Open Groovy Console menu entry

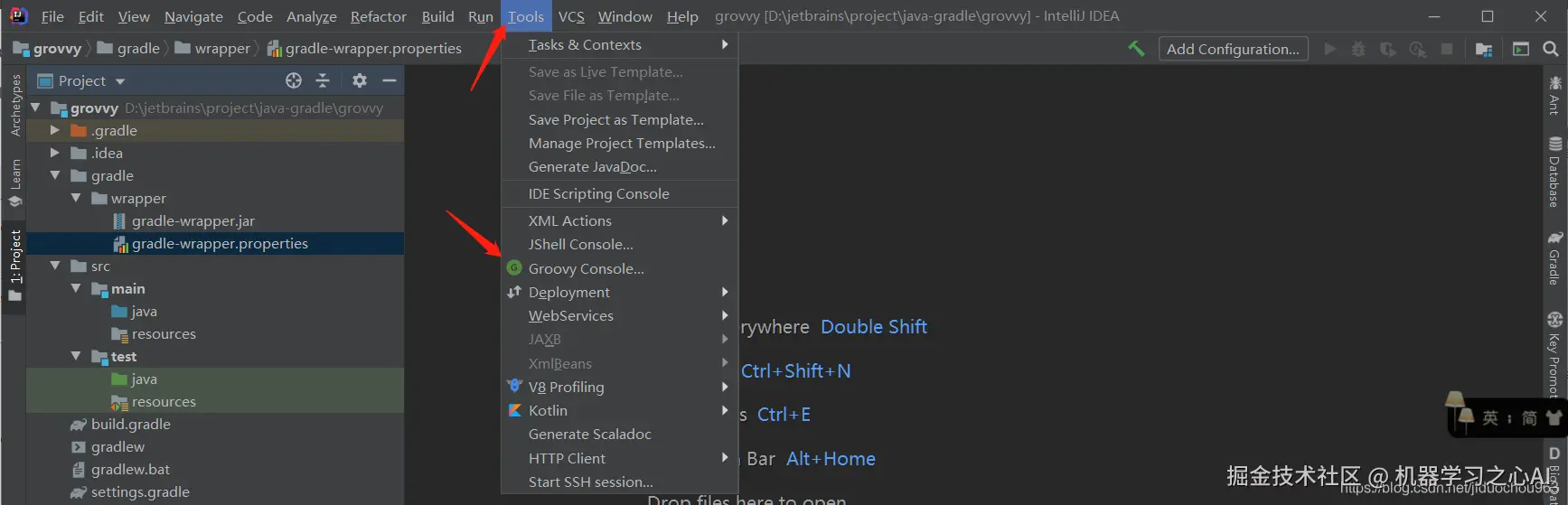620,268
